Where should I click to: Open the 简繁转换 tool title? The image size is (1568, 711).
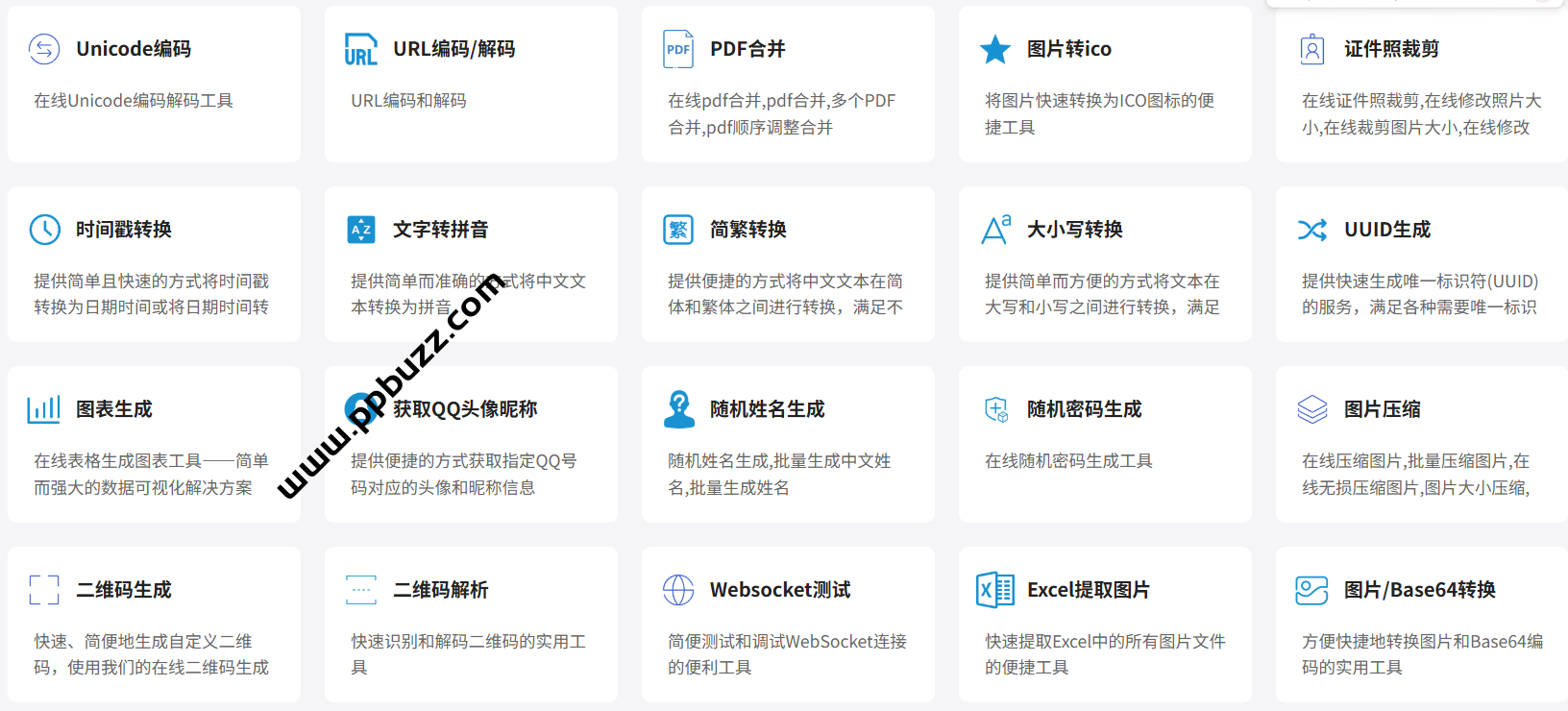pyautogui.click(x=747, y=230)
